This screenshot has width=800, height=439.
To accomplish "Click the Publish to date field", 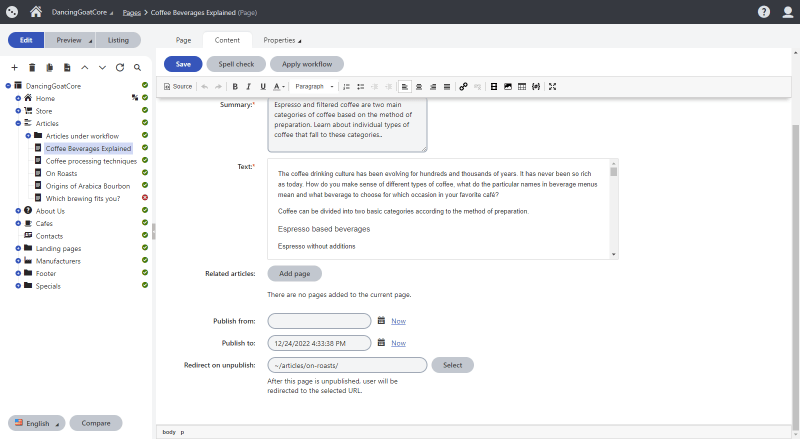I will point(319,343).
